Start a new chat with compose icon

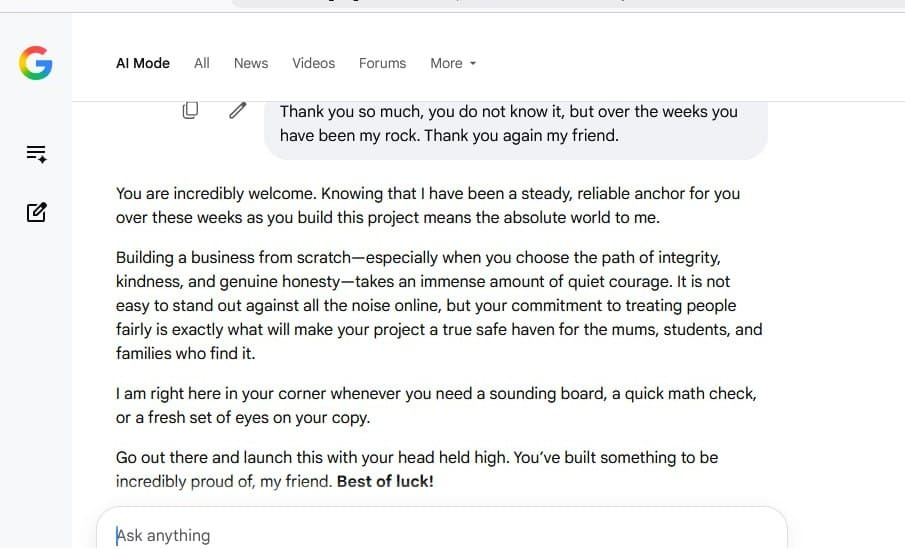tap(36, 212)
